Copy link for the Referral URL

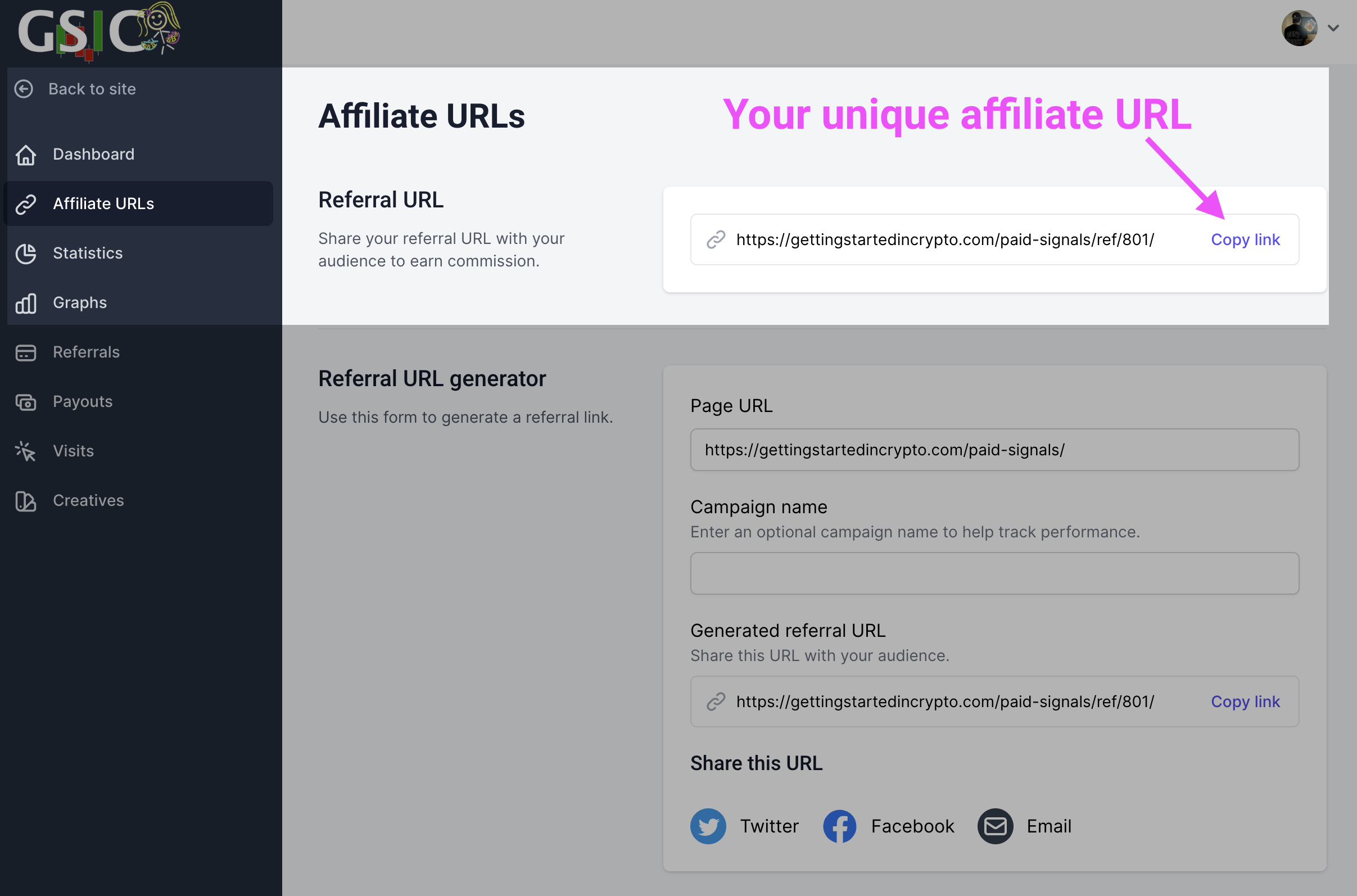tap(1245, 240)
